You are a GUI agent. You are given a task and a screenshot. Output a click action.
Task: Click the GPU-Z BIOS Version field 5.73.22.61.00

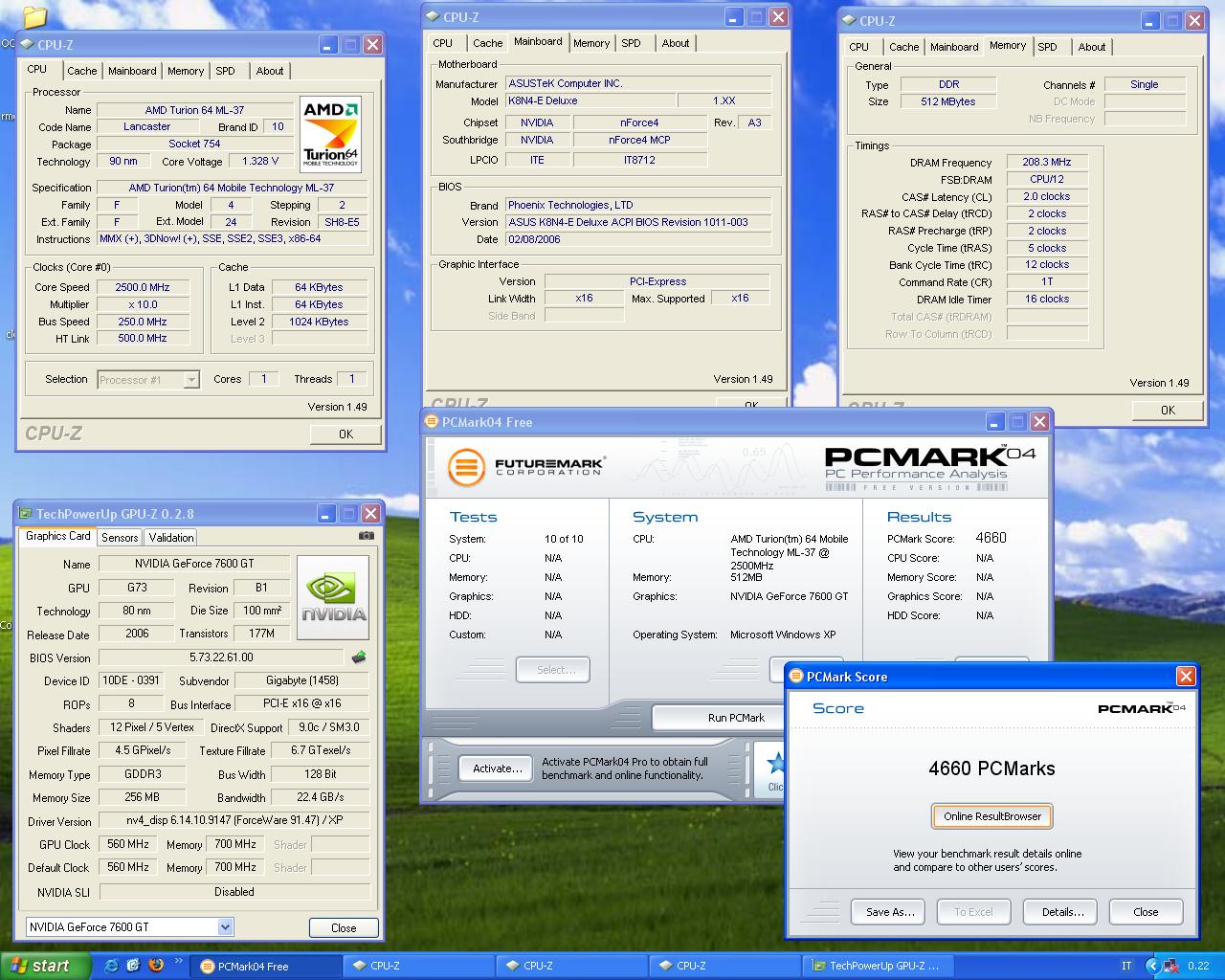pos(221,657)
